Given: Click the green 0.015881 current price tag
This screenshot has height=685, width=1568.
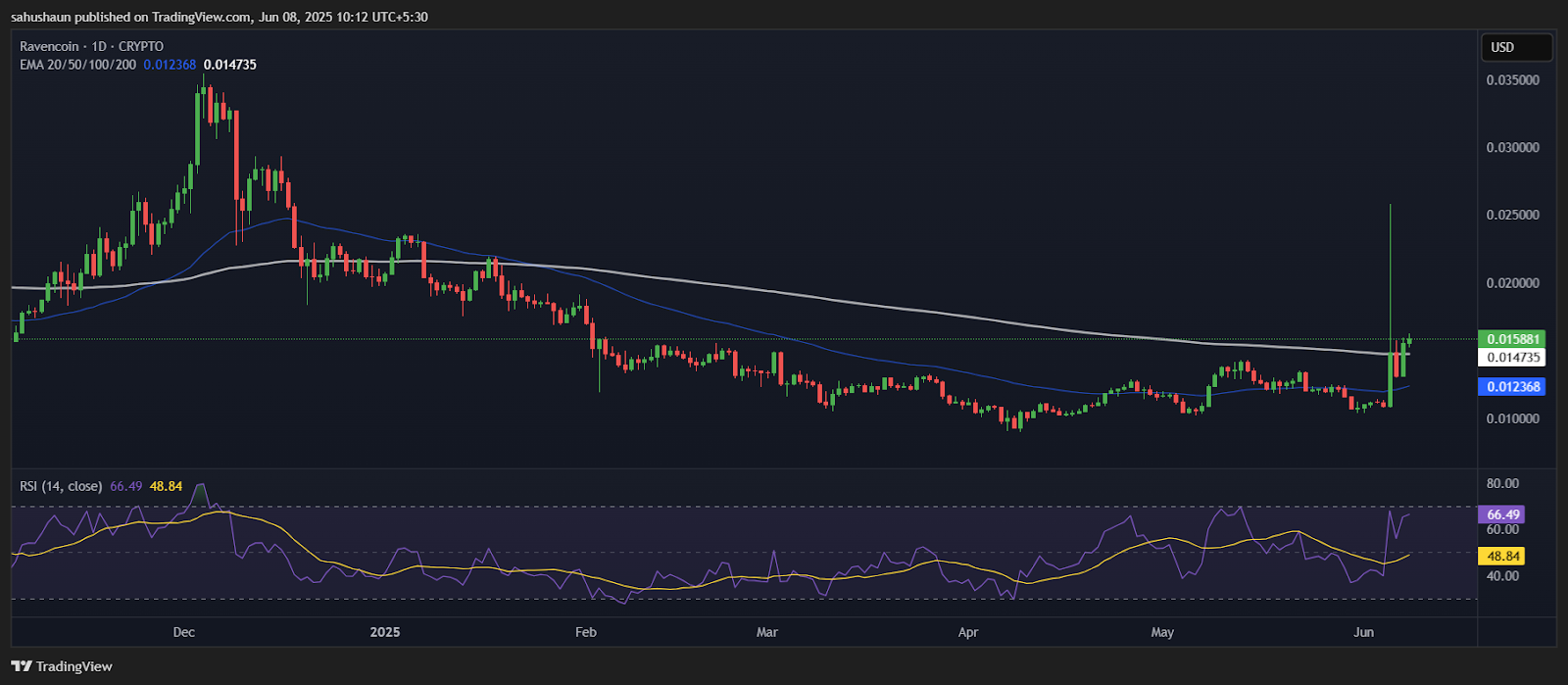Looking at the screenshot, I should [x=1511, y=339].
